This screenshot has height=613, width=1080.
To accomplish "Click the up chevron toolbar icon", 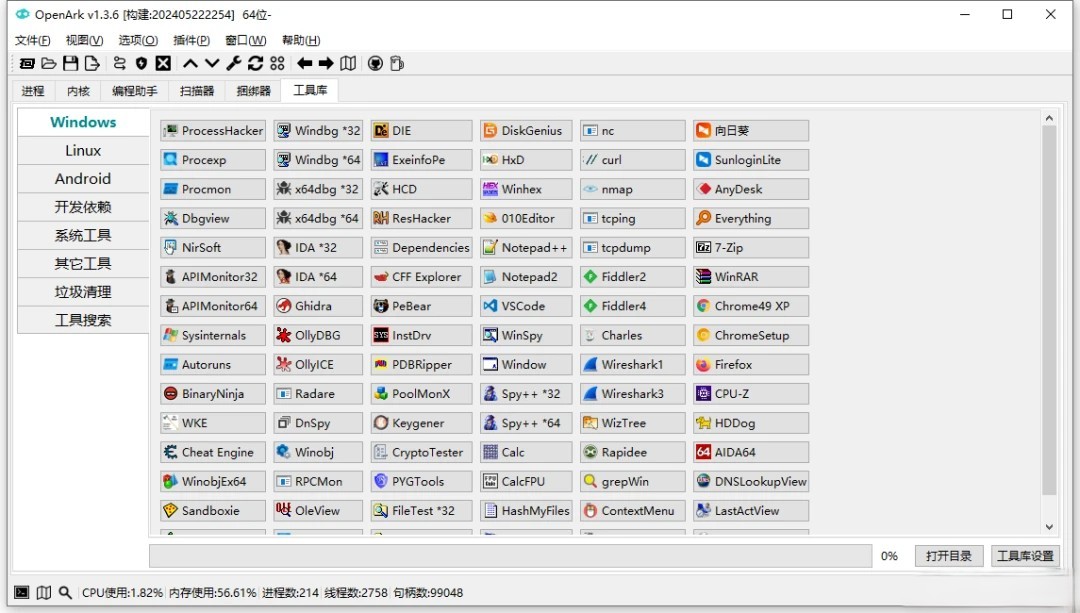I will pyautogui.click(x=190, y=63).
